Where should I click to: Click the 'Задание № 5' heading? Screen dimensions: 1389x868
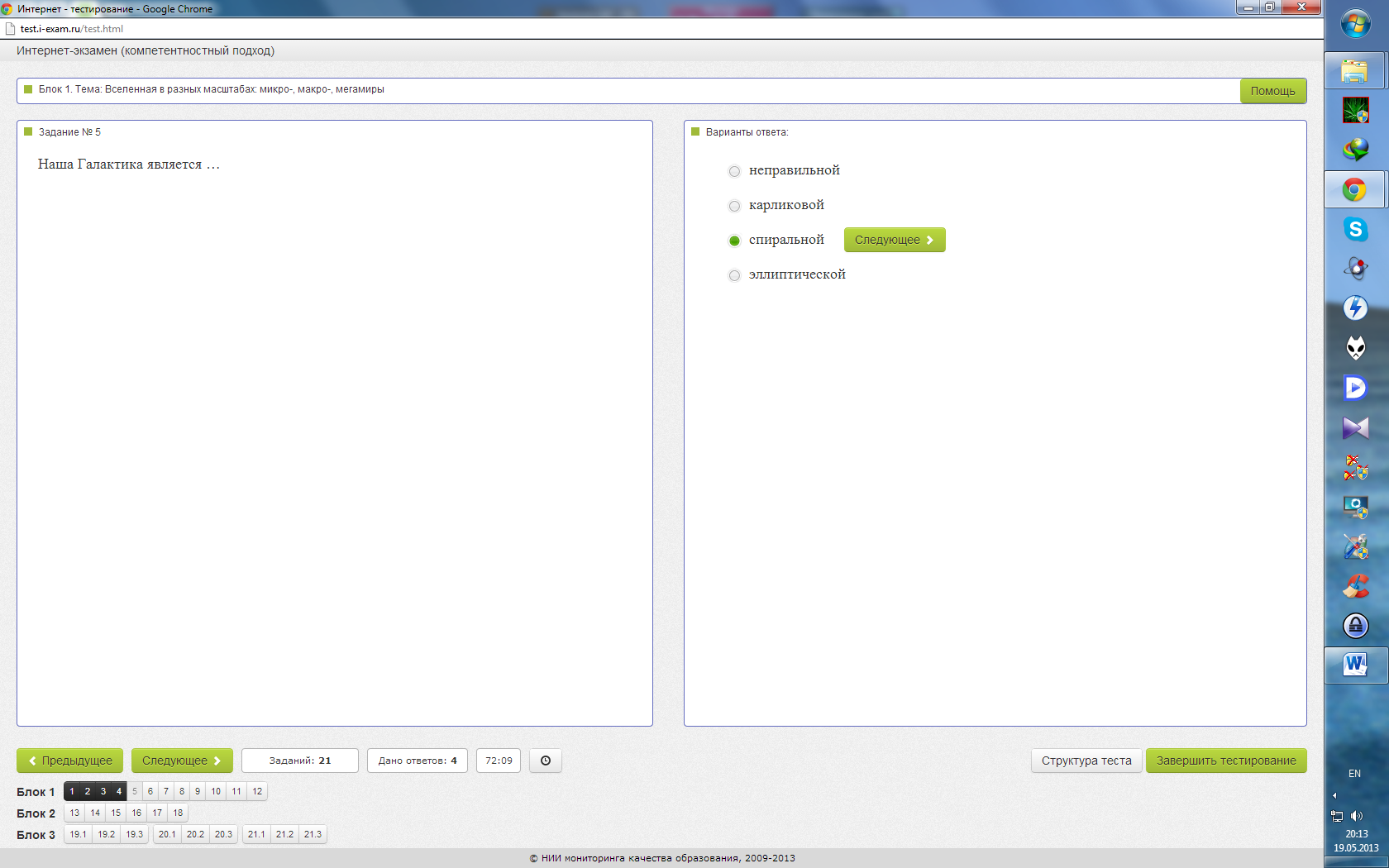pyautogui.click(x=69, y=132)
